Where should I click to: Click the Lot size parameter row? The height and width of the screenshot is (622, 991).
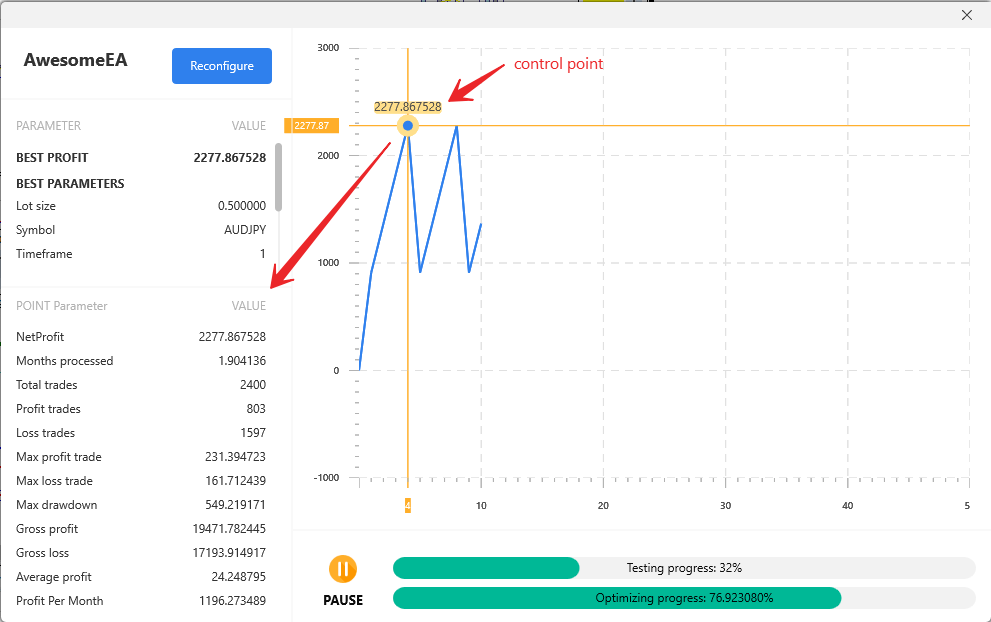pyautogui.click(x=141, y=206)
